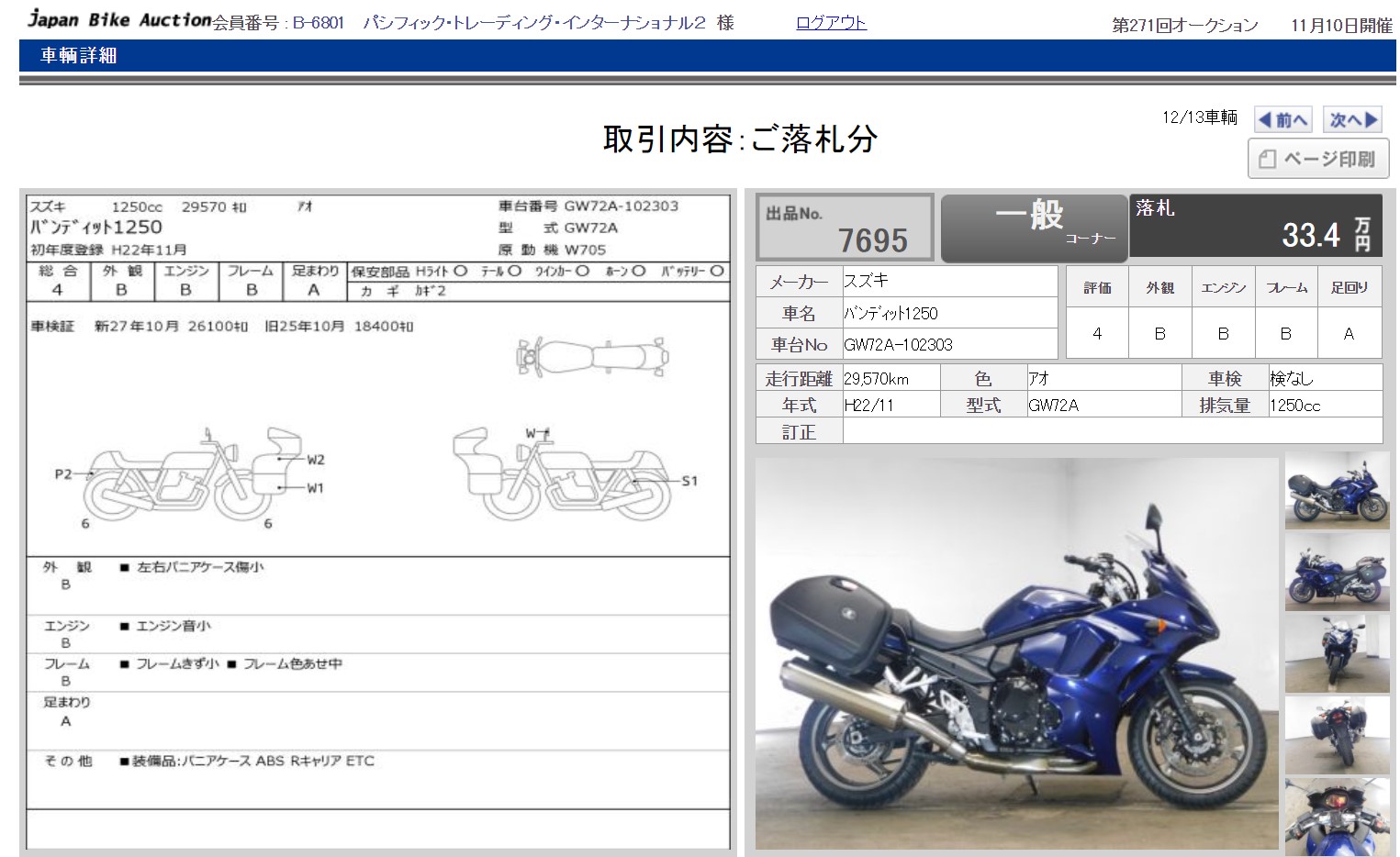Click the ページ印刷 print page button

1318,159
